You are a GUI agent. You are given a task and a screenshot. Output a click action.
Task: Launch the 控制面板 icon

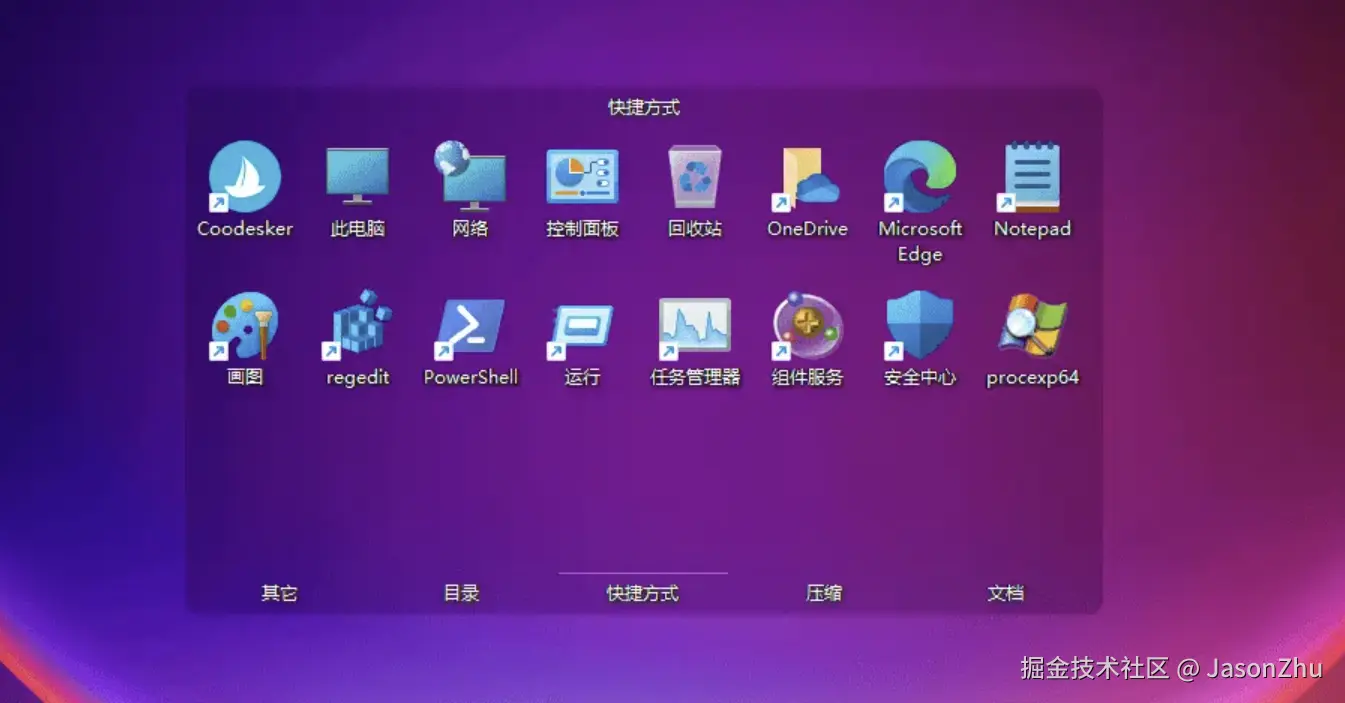582,177
